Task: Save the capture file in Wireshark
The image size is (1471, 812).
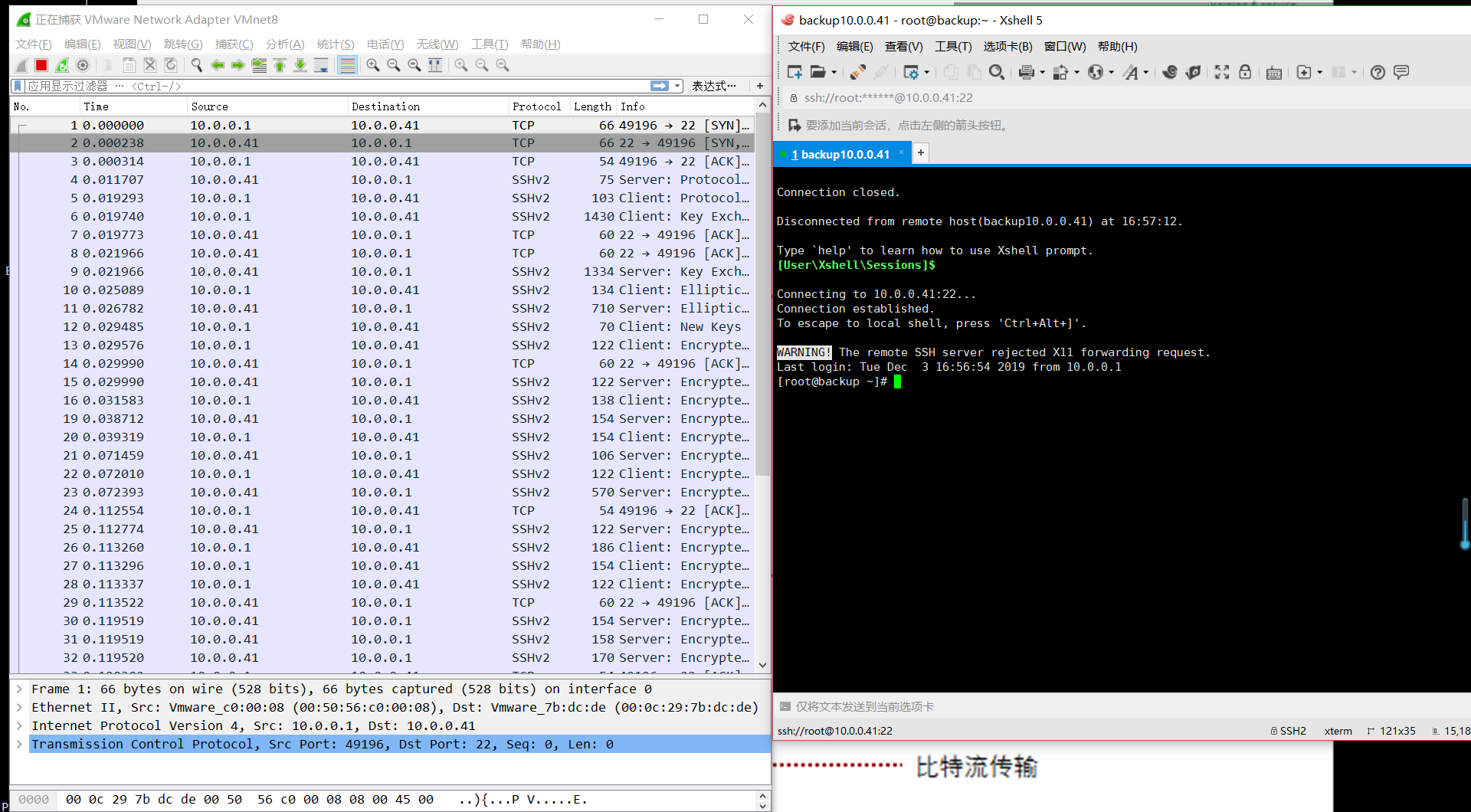Action: [x=129, y=65]
